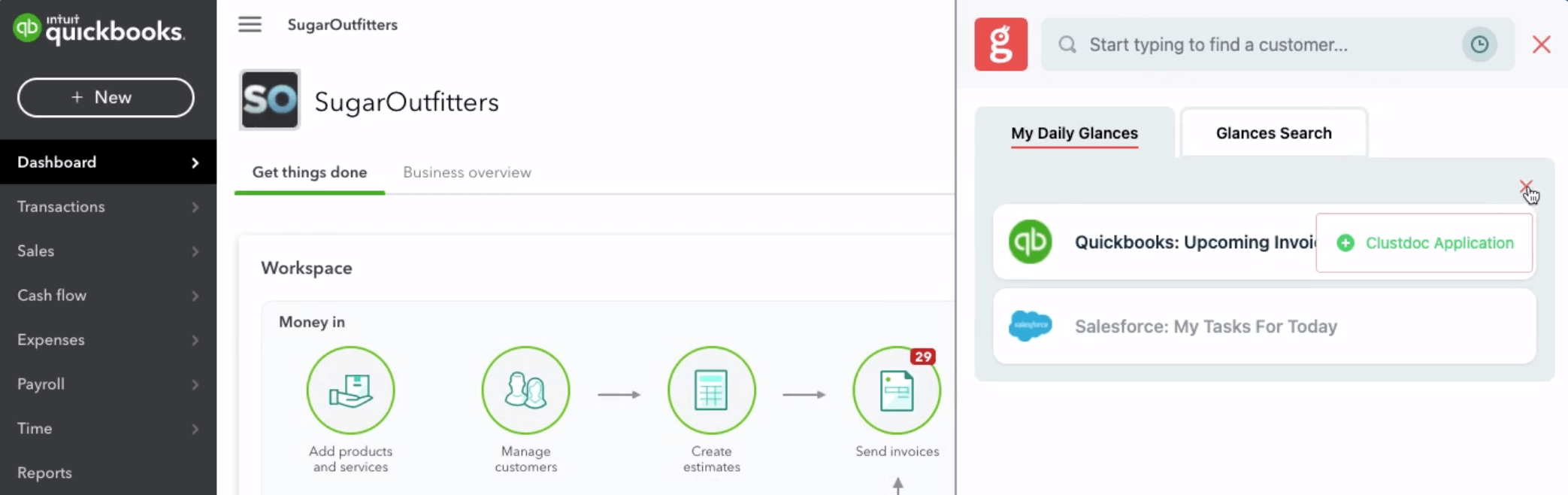Click the customer search field

click(1277, 44)
